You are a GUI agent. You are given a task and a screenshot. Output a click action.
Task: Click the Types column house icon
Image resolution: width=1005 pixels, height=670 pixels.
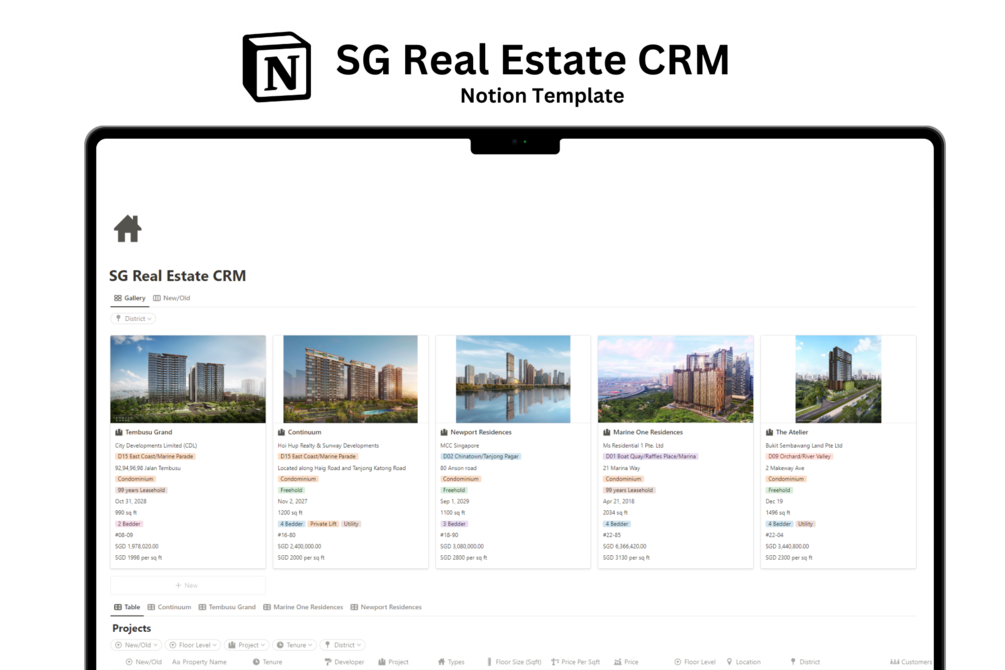441,662
